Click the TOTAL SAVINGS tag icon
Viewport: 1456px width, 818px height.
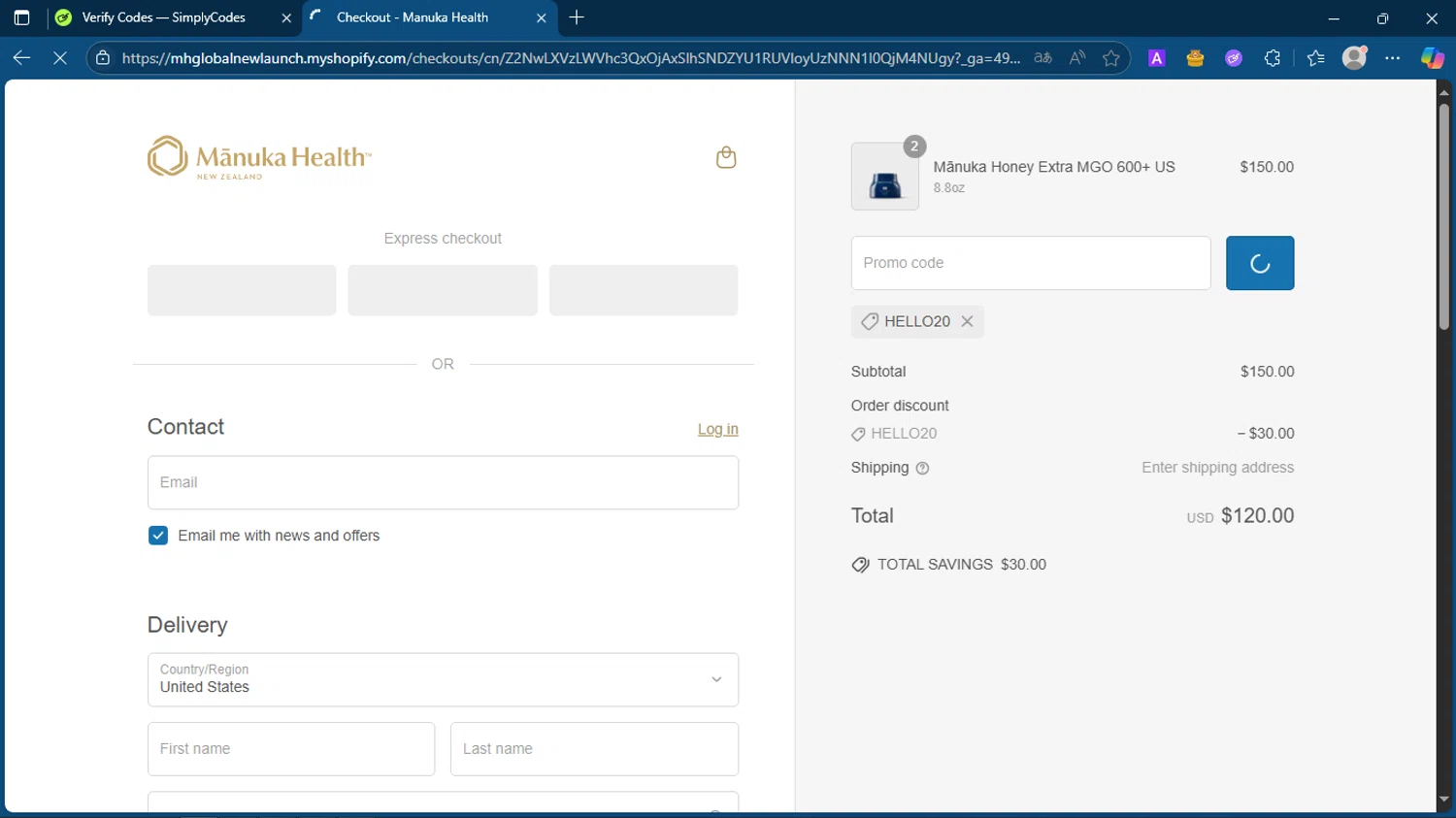(860, 565)
